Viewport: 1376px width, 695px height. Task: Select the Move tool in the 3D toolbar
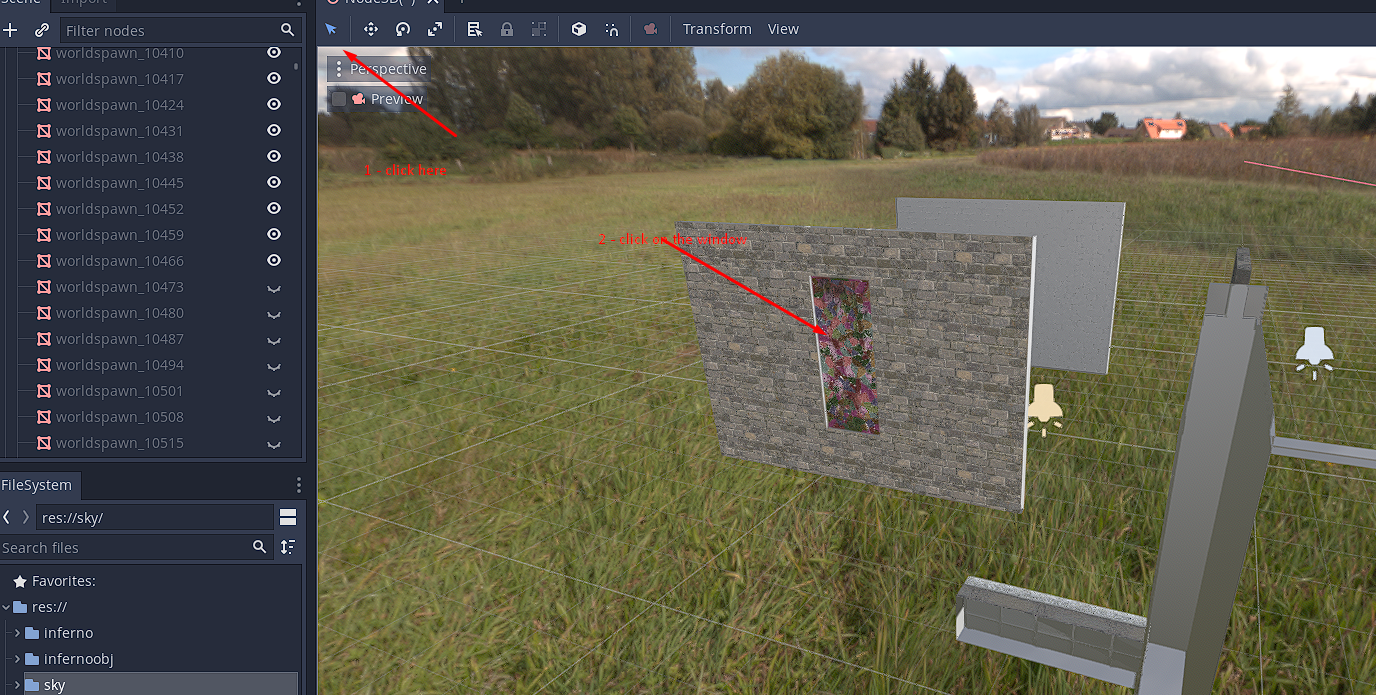click(370, 29)
